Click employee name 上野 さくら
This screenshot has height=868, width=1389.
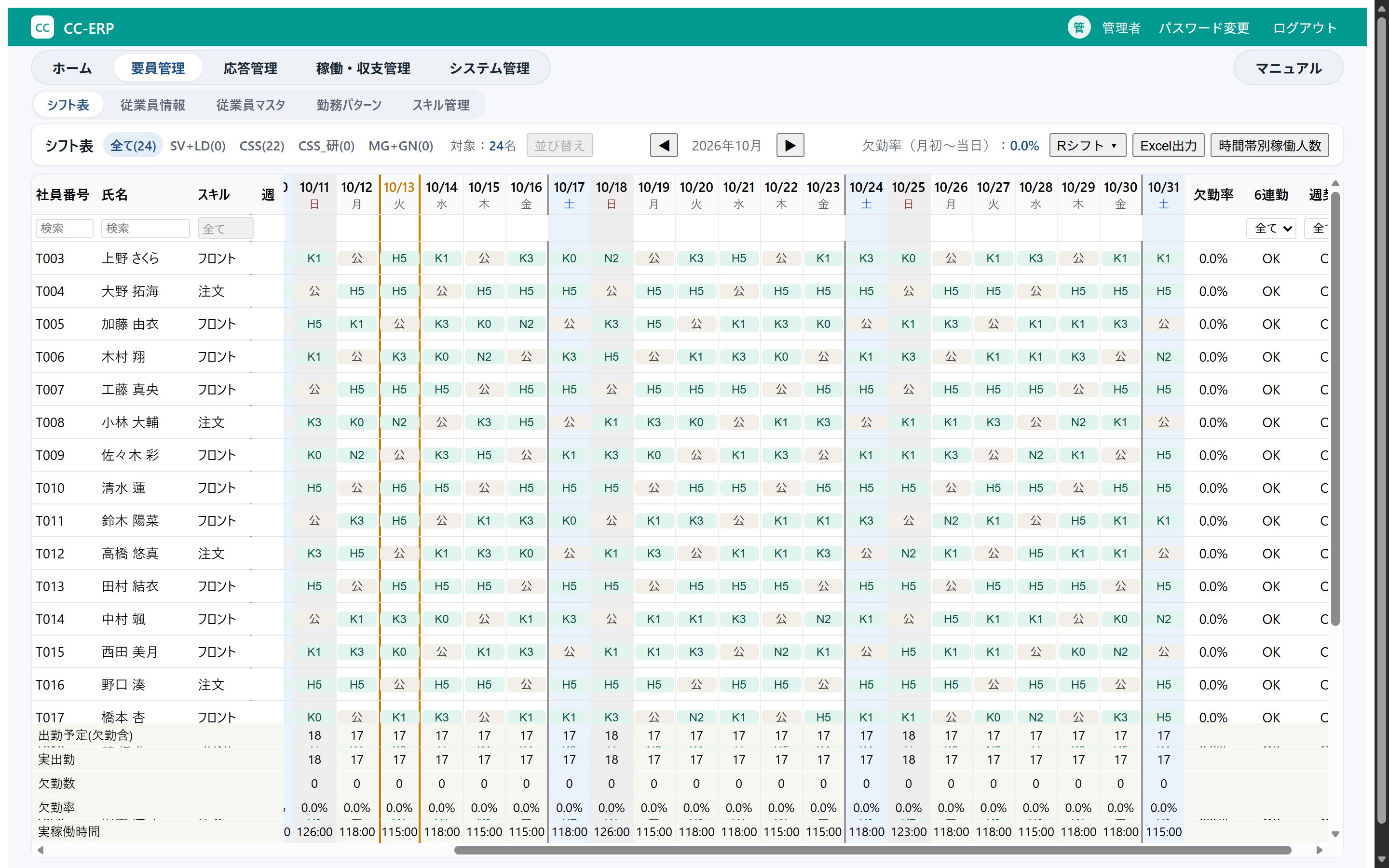click(x=130, y=258)
